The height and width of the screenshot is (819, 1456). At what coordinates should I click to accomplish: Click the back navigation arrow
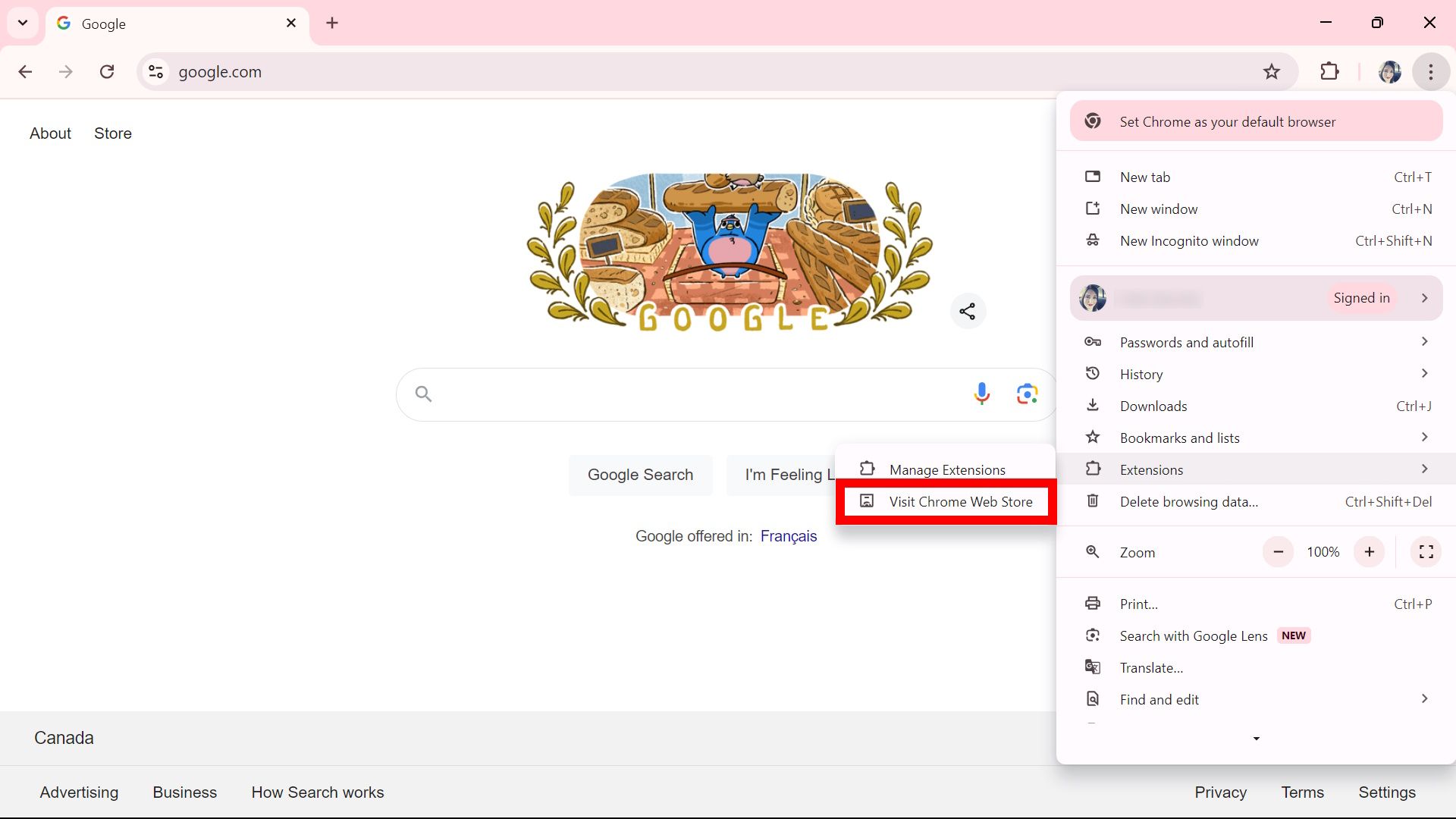(x=25, y=72)
